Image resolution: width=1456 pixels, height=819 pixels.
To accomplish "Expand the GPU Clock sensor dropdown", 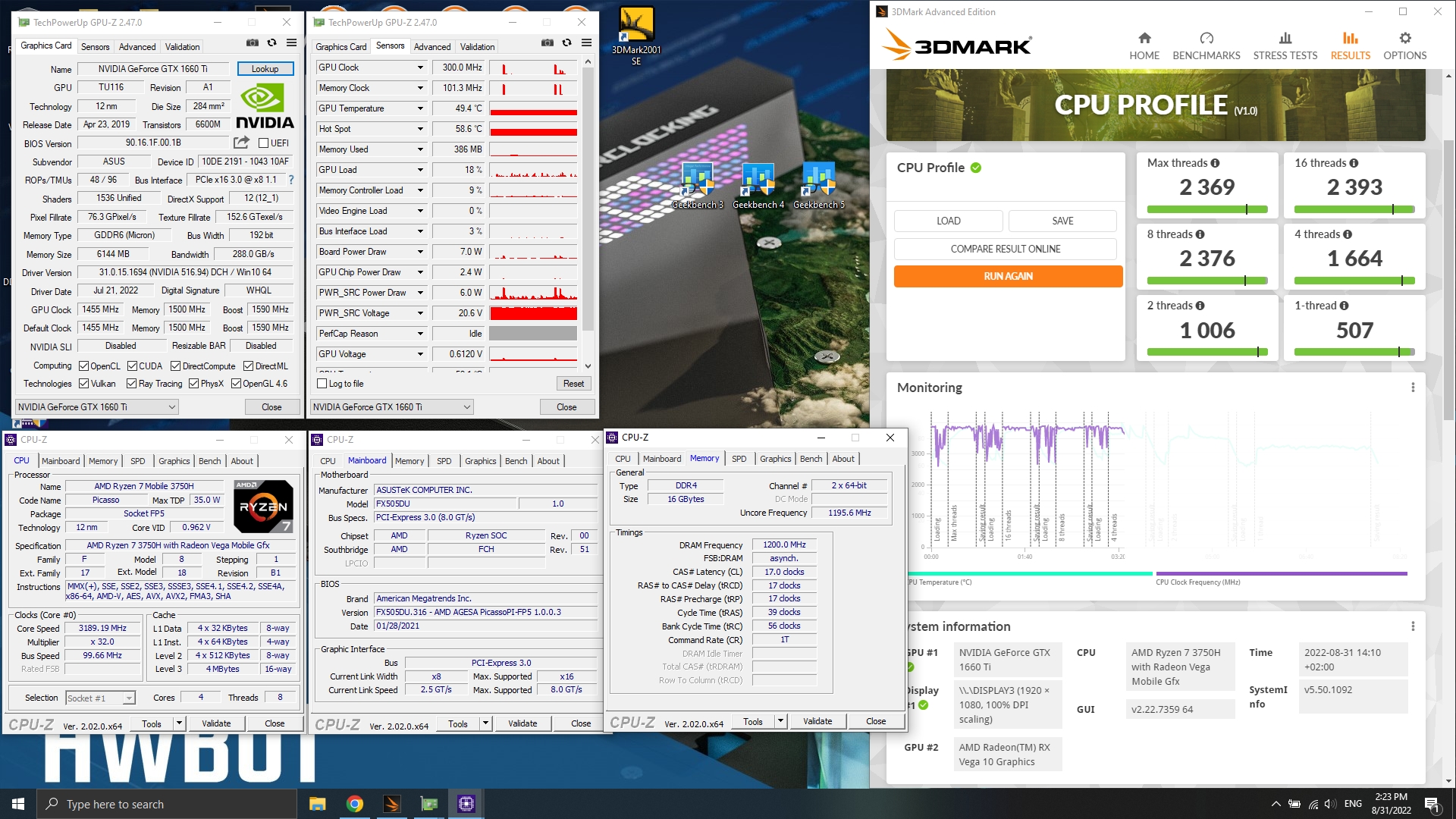I will pyautogui.click(x=420, y=67).
